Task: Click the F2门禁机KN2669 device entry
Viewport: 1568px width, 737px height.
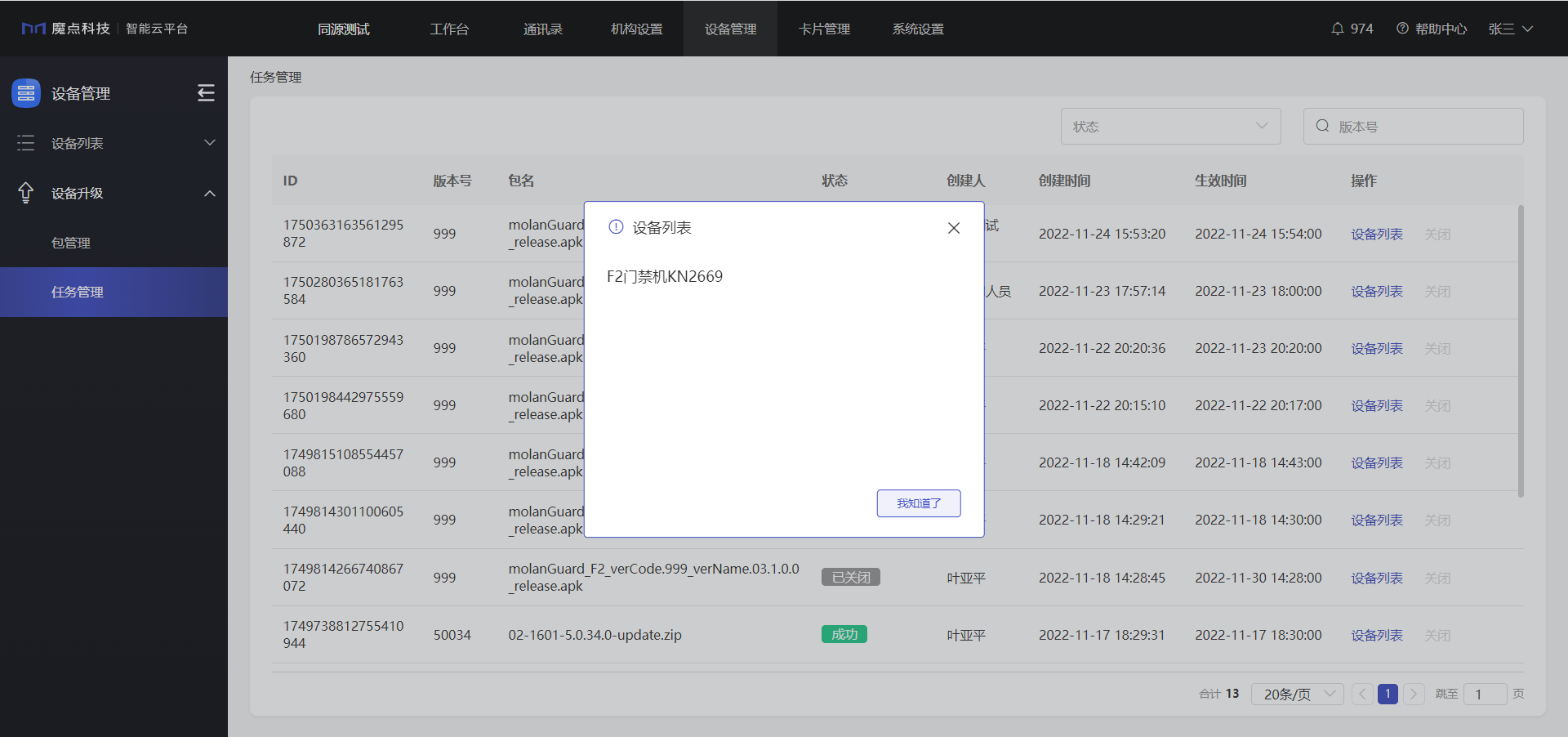Action: (x=665, y=276)
